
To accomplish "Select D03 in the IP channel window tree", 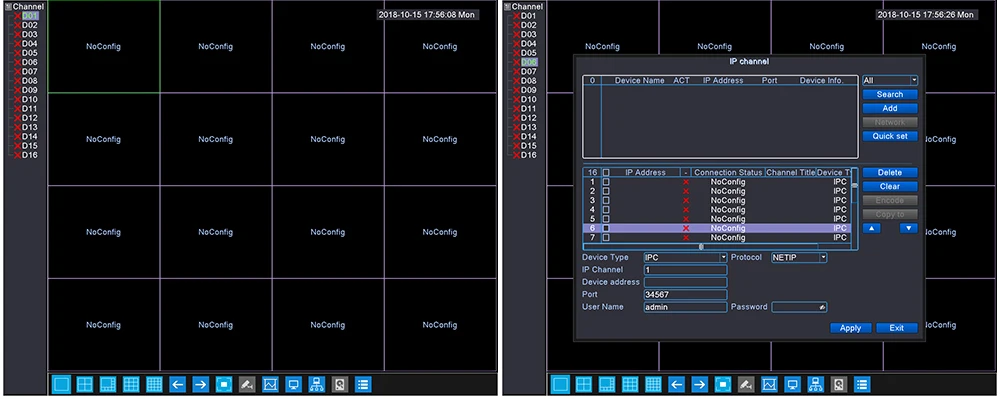I will click(529, 34).
